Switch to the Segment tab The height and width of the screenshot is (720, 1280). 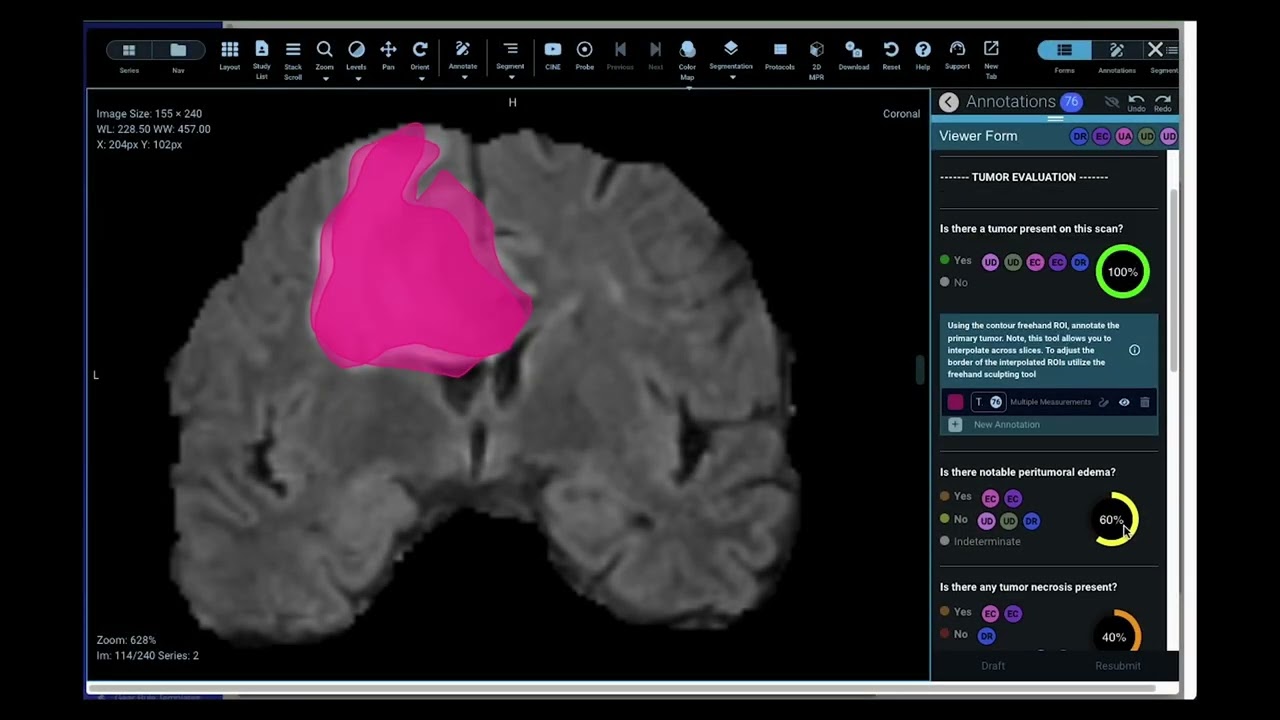point(1164,51)
